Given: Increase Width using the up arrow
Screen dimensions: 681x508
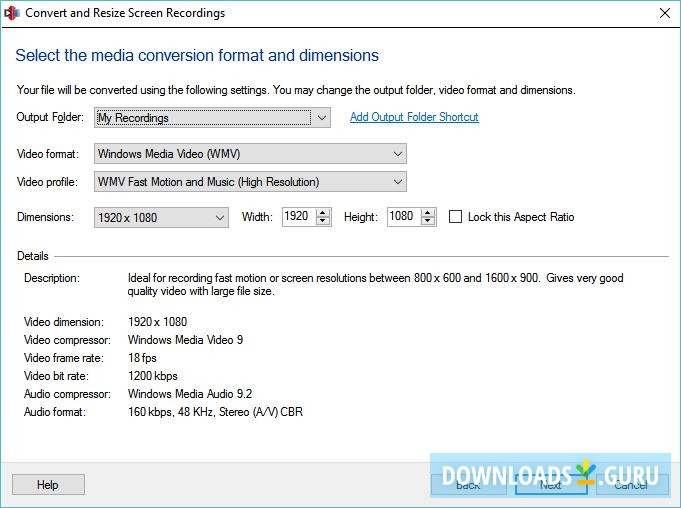Looking at the screenshot, I should 323,212.
